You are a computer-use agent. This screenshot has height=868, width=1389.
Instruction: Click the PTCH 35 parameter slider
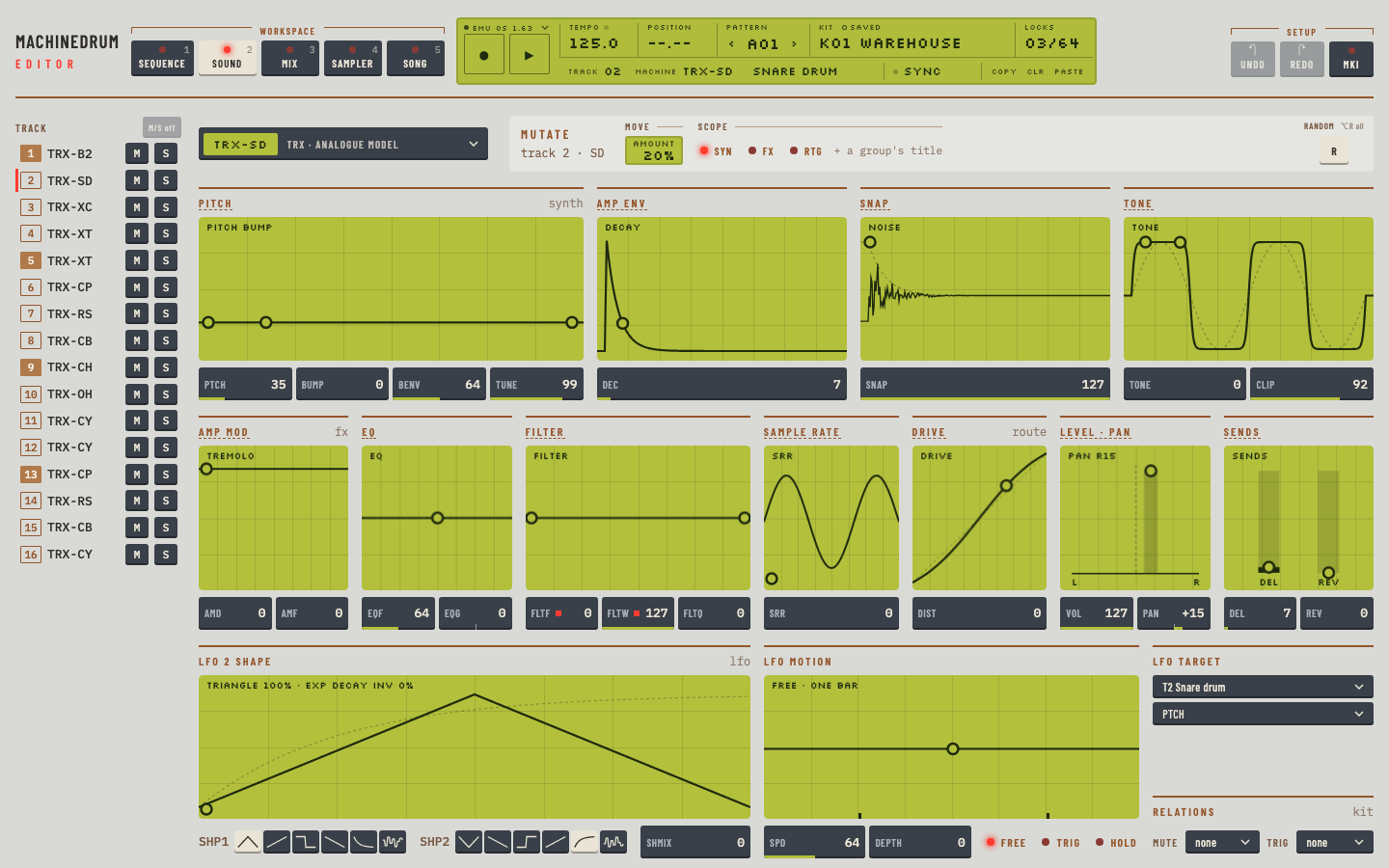coord(245,384)
